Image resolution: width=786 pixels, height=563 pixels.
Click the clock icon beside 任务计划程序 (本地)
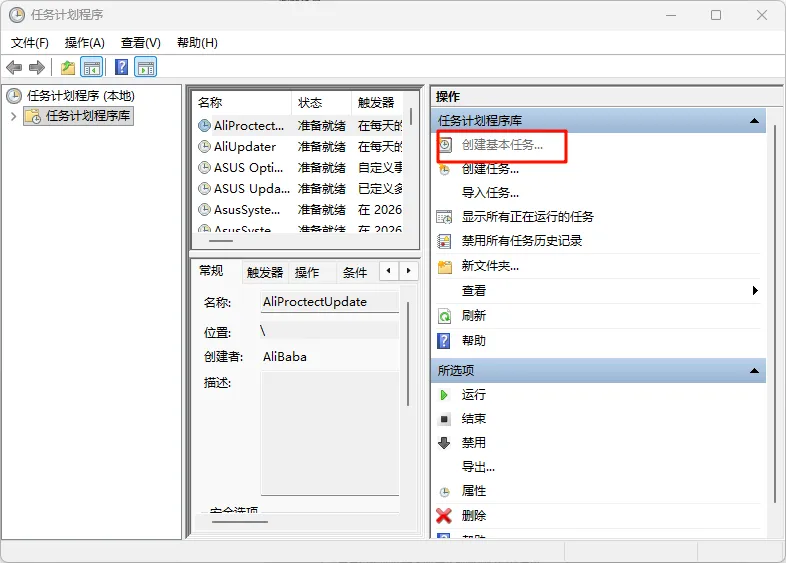tap(14, 96)
